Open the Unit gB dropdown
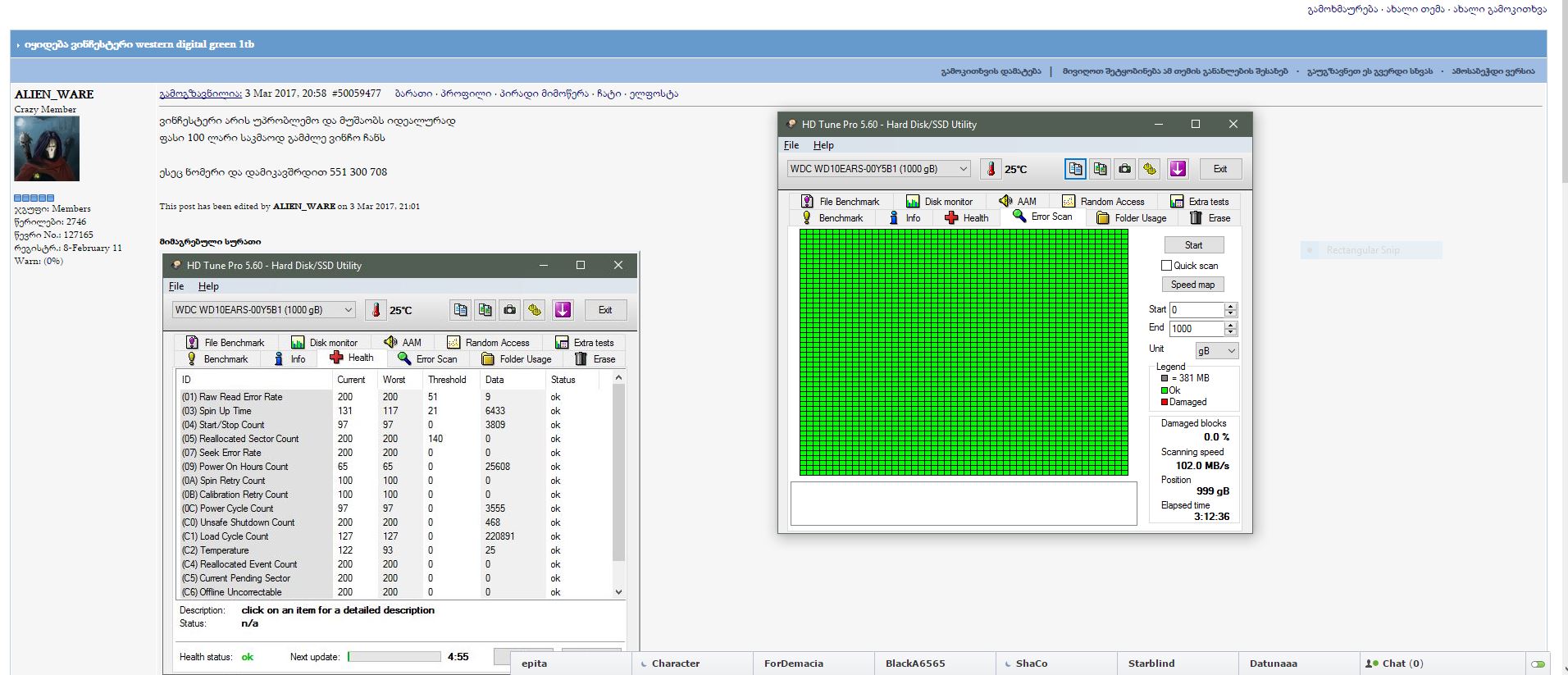 (x=1216, y=351)
